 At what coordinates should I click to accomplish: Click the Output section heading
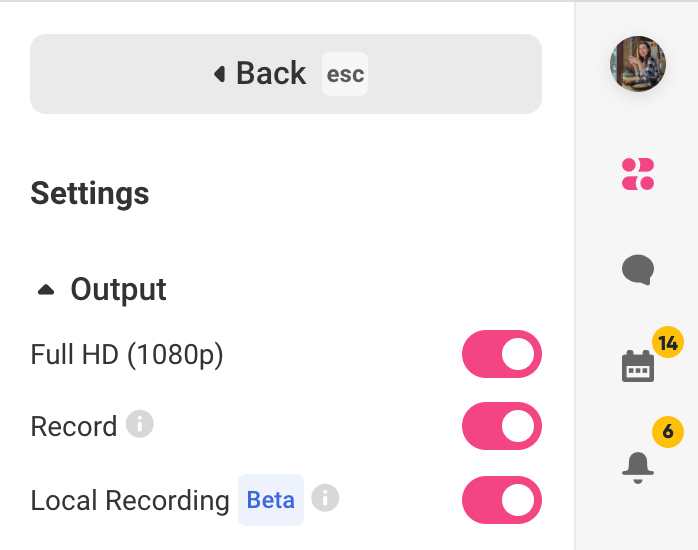click(x=118, y=289)
